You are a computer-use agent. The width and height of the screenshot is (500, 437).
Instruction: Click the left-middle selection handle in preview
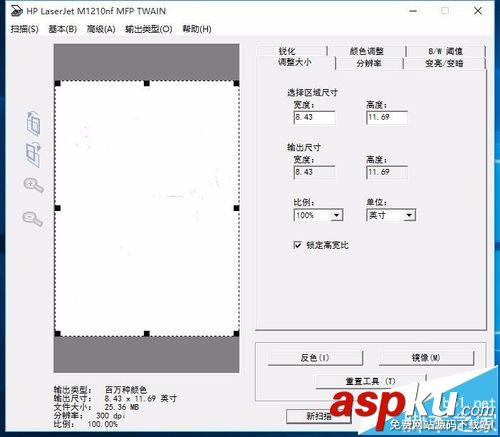pyautogui.click(x=57, y=208)
